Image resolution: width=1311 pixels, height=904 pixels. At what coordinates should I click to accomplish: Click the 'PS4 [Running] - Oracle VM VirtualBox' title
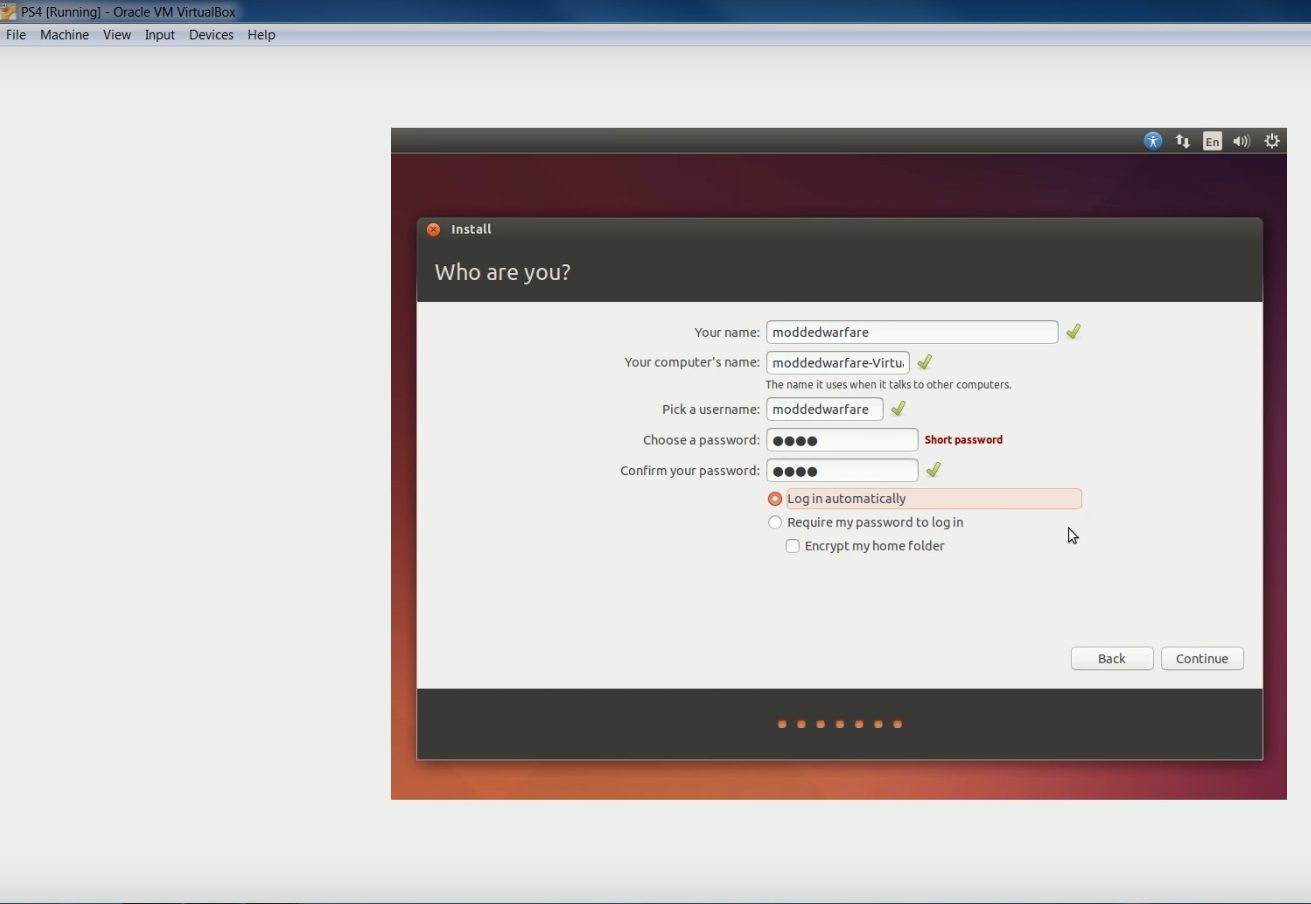click(x=128, y=12)
